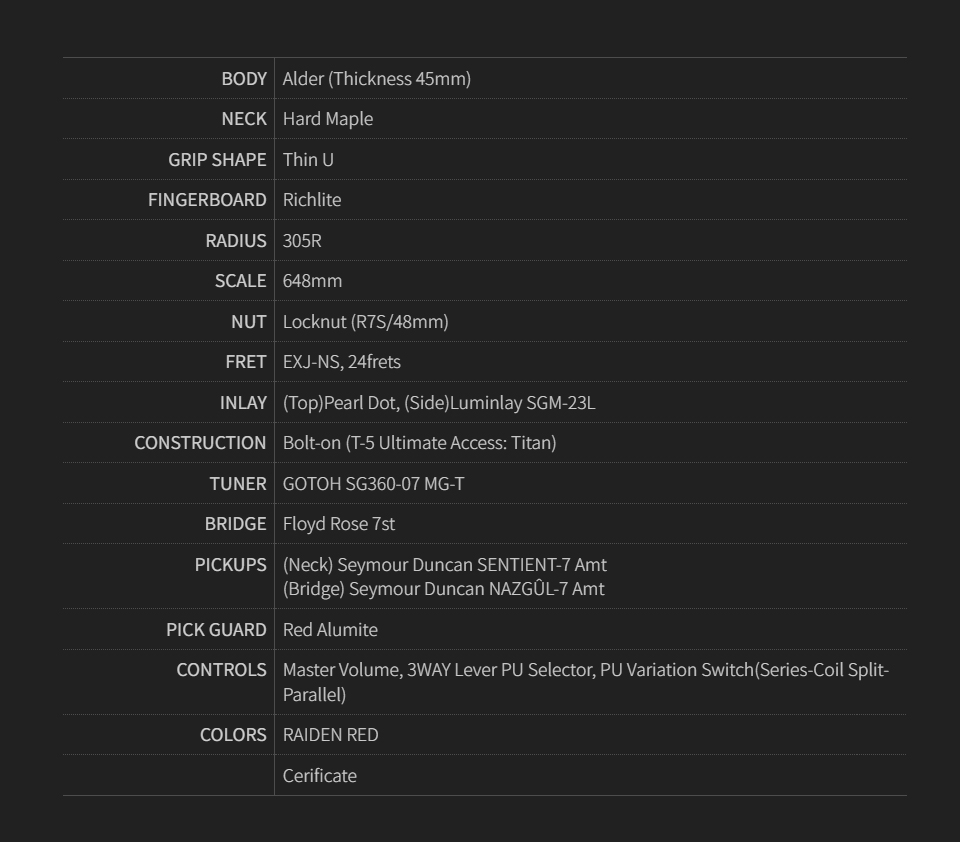Click the GOTOH SG360-07 MG-T tuner text
This screenshot has height=842, width=960.
373,484
